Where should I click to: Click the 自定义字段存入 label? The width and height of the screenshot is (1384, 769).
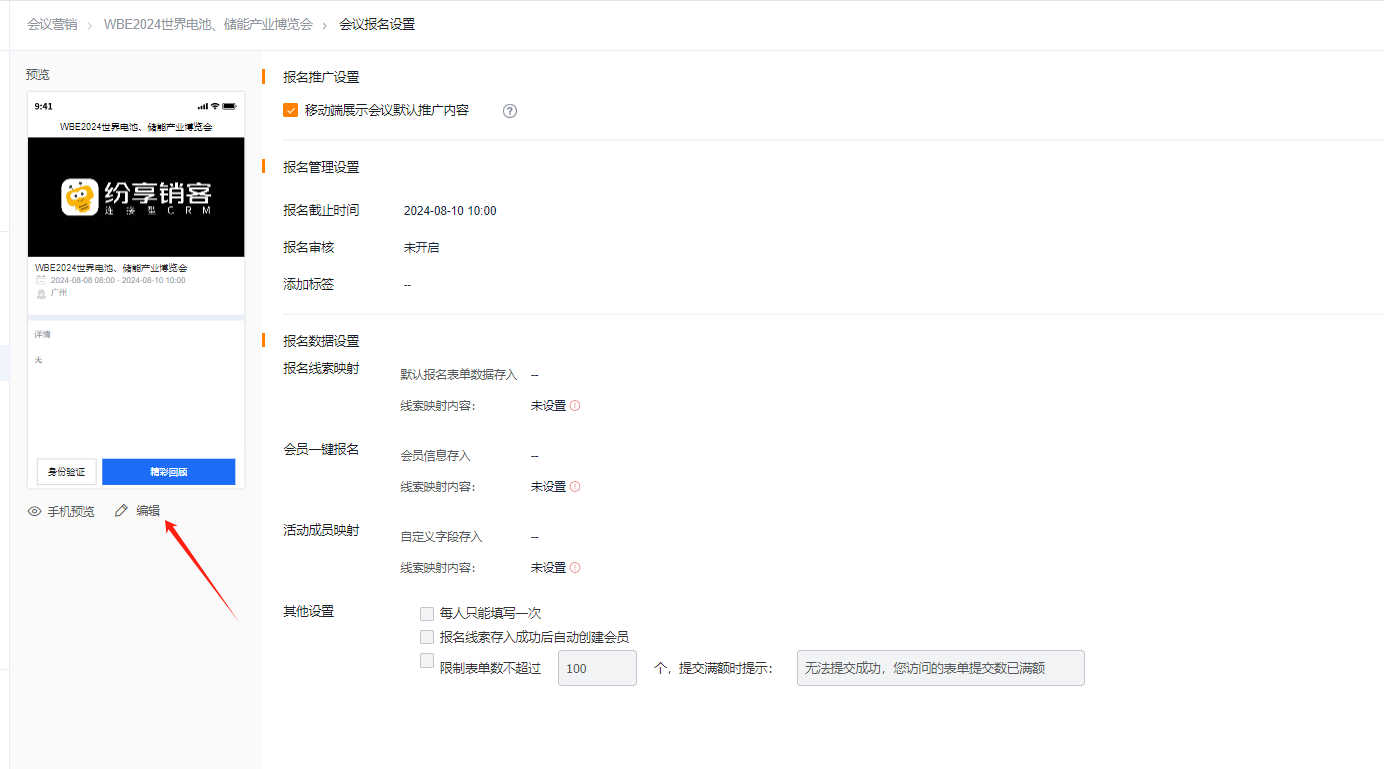pyautogui.click(x=442, y=537)
